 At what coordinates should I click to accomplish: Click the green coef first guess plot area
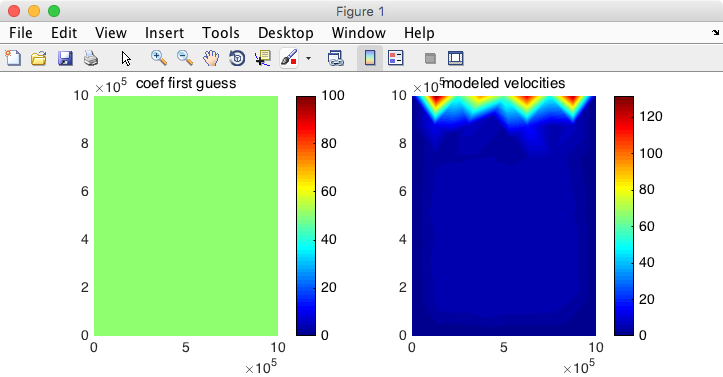click(186, 216)
